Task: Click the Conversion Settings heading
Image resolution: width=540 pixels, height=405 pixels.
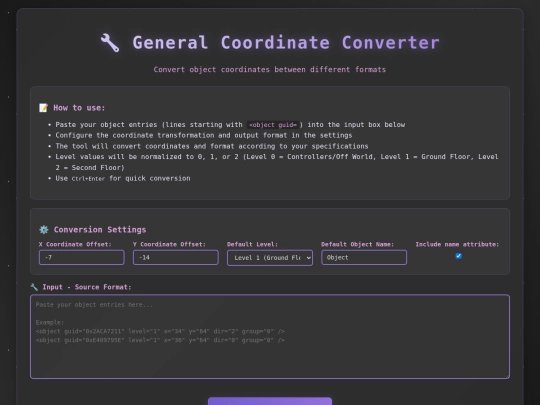Action: [100, 230]
